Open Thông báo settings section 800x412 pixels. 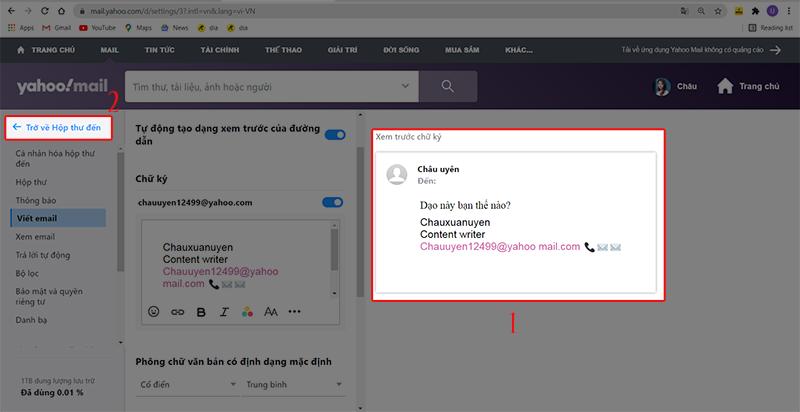click(x=36, y=200)
